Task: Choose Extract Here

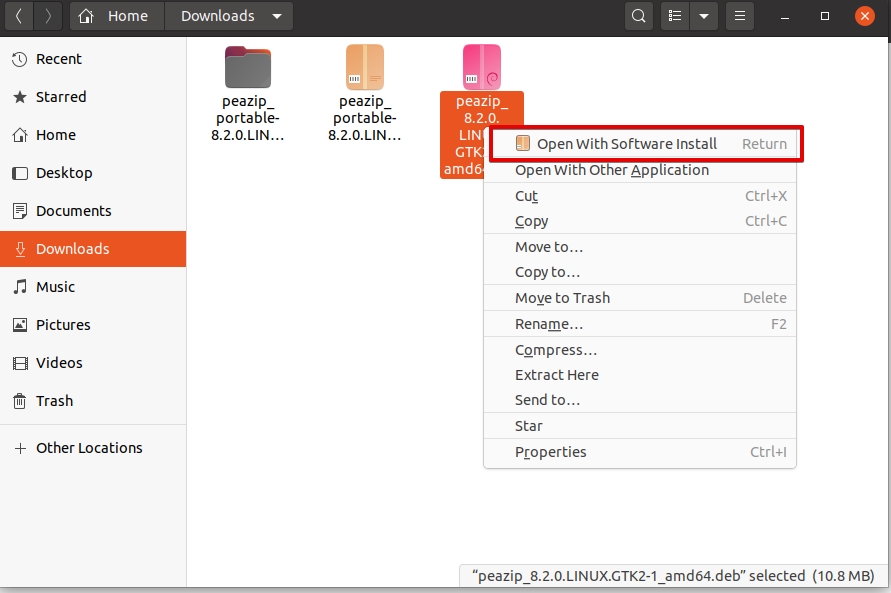Action: click(640, 375)
